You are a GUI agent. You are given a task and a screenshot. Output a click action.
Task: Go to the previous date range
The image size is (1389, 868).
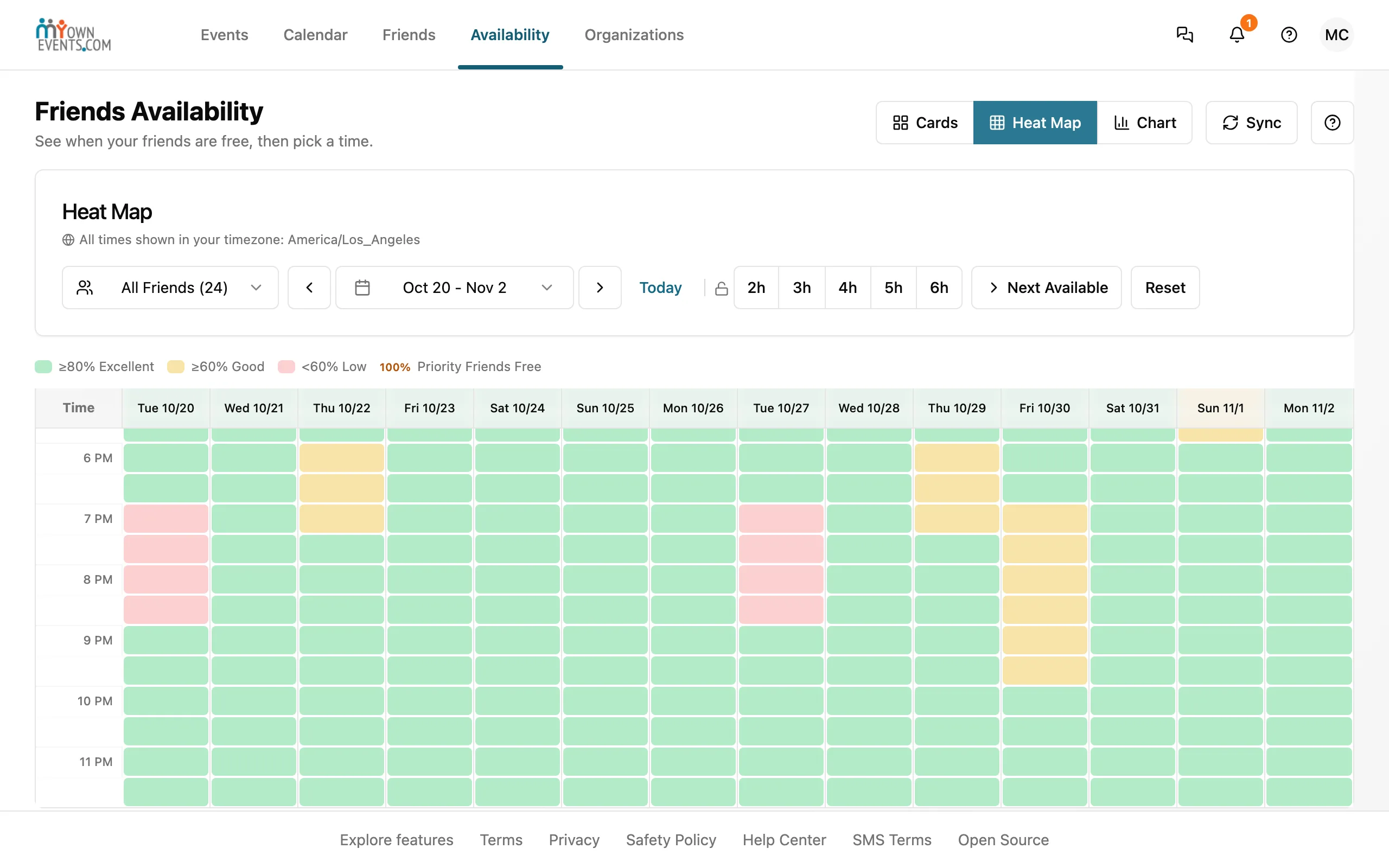pyautogui.click(x=309, y=288)
